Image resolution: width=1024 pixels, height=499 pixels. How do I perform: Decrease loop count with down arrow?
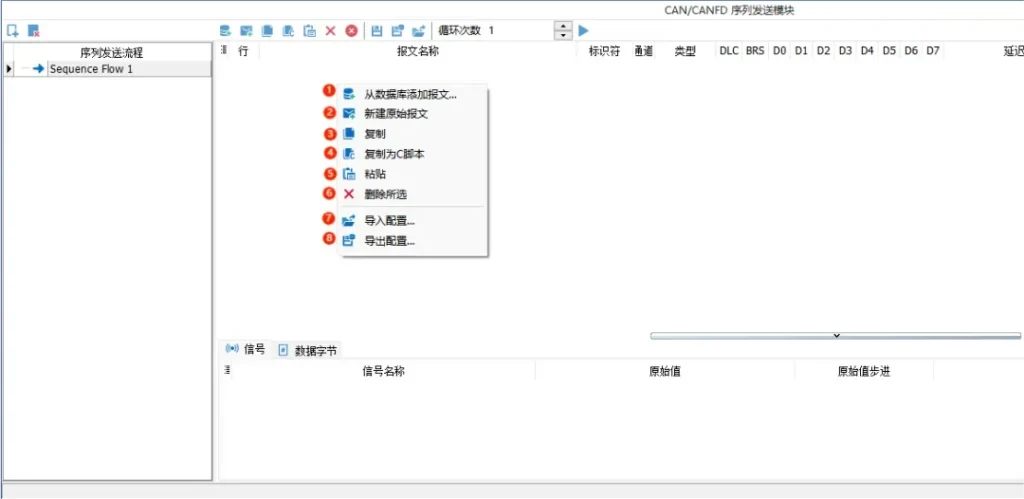(x=563, y=36)
